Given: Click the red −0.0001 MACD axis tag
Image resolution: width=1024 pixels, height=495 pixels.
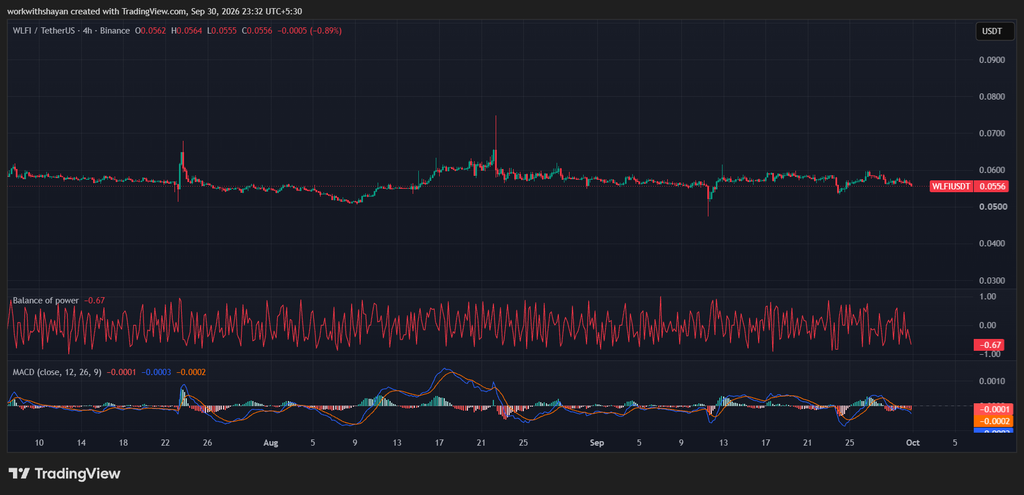Looking at the screenshot, I should tap(991, 409).
